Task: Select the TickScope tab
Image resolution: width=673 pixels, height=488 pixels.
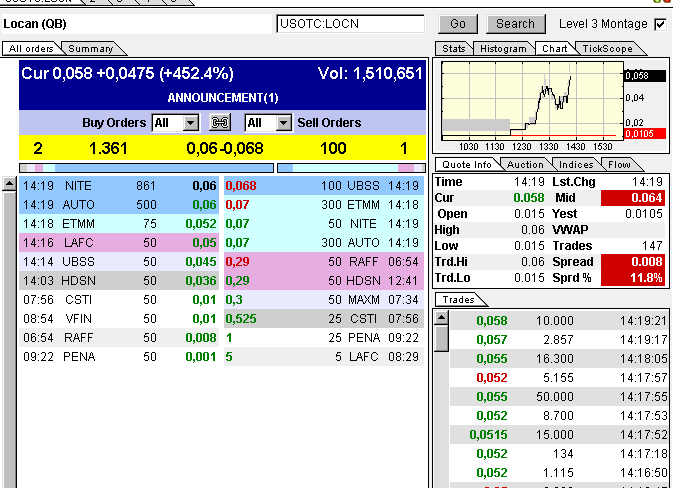Action: [x=607, y=48]
